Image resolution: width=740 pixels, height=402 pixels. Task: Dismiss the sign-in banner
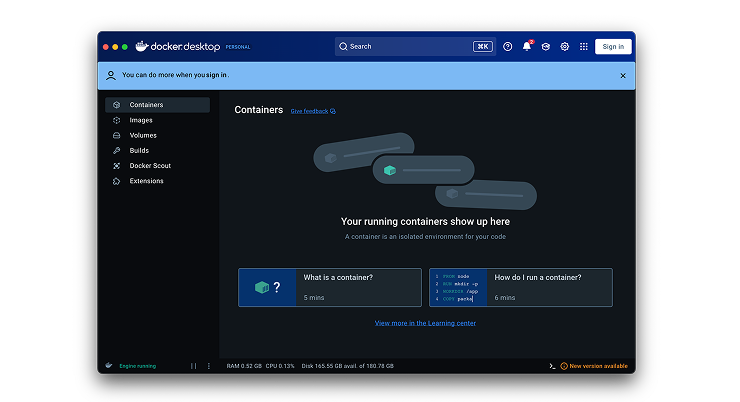click(x=623, y=75)
